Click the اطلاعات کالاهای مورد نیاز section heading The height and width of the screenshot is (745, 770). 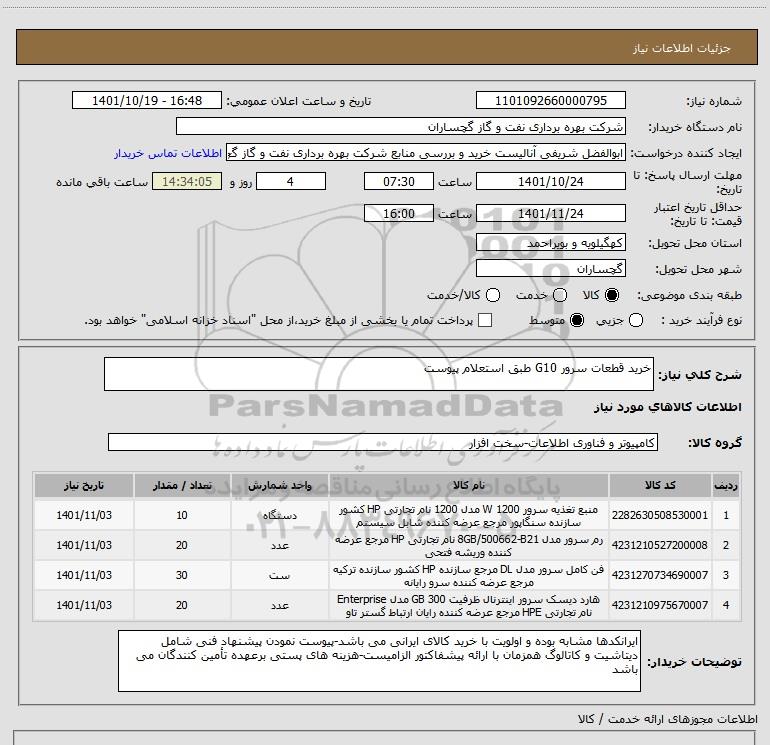click(668, 407)
